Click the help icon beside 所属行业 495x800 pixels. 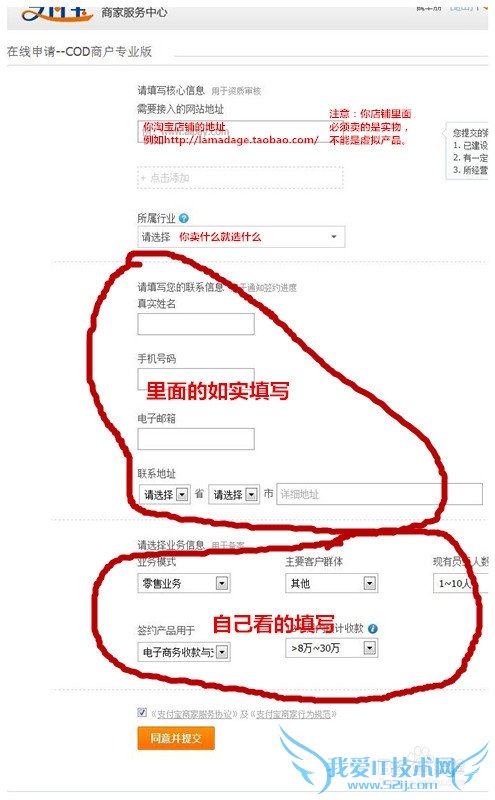[x=184, y=218]
